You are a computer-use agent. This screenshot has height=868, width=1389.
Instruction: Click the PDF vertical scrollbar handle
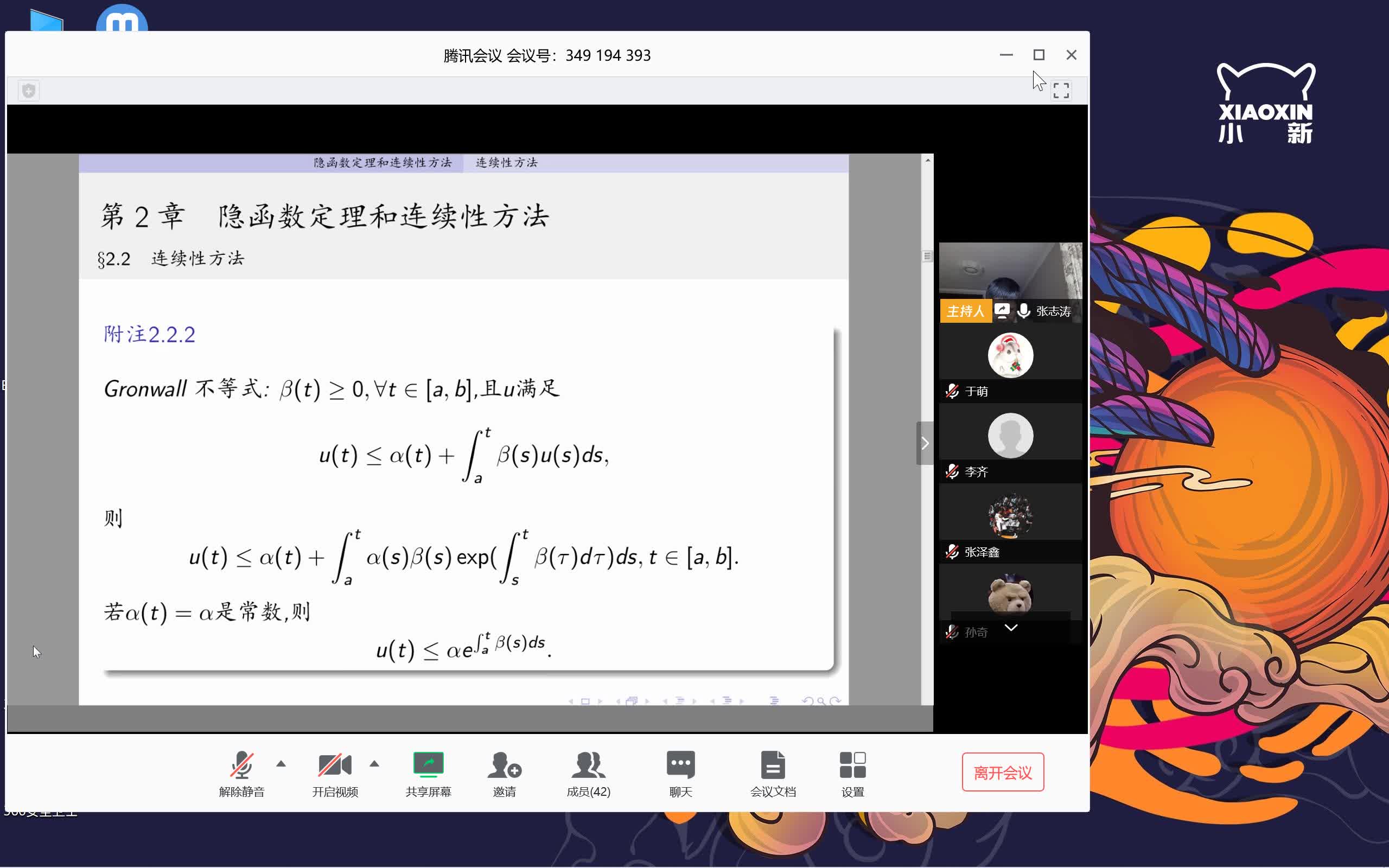tap(927, 257)
